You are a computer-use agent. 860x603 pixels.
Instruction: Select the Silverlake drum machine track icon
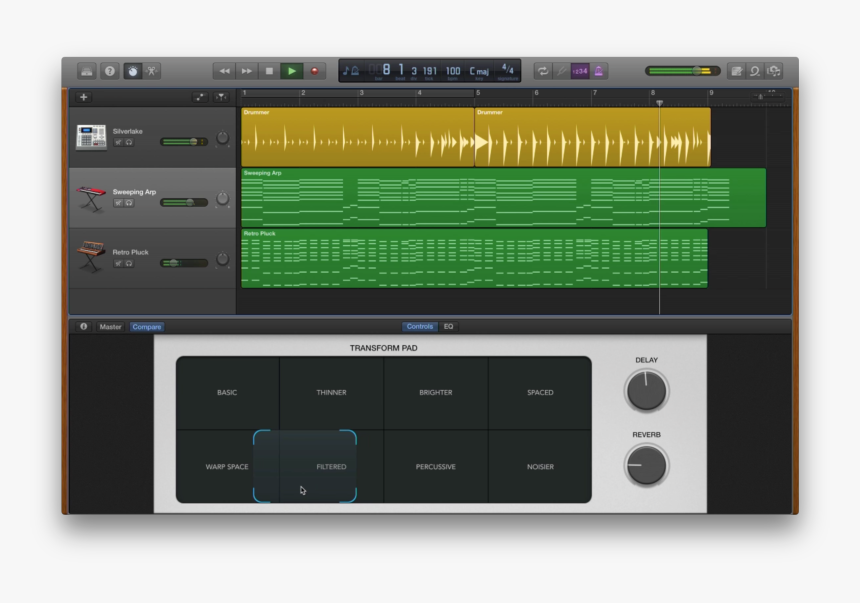[91, 137]
